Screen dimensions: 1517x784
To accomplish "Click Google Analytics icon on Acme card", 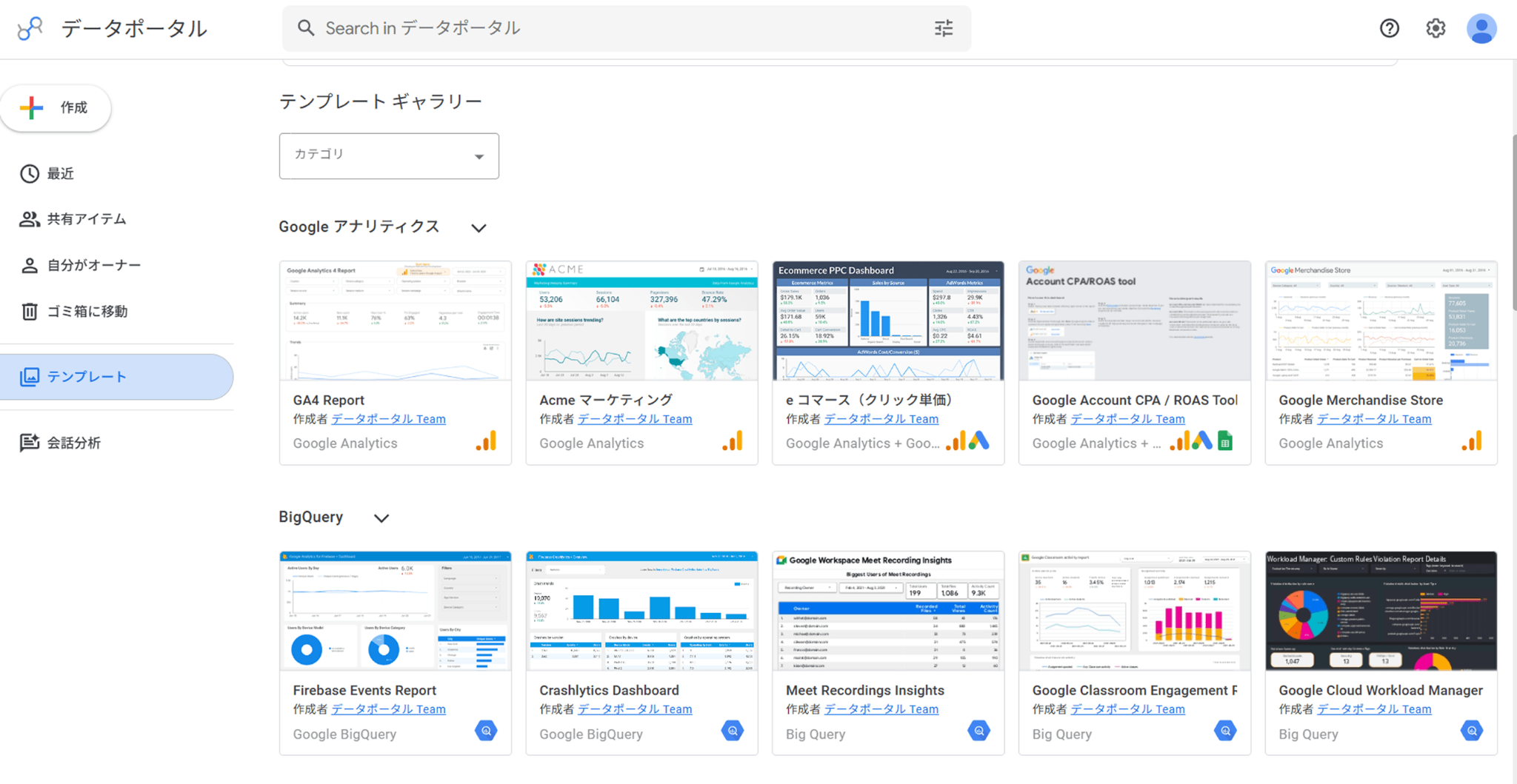I will coord(733,441).
